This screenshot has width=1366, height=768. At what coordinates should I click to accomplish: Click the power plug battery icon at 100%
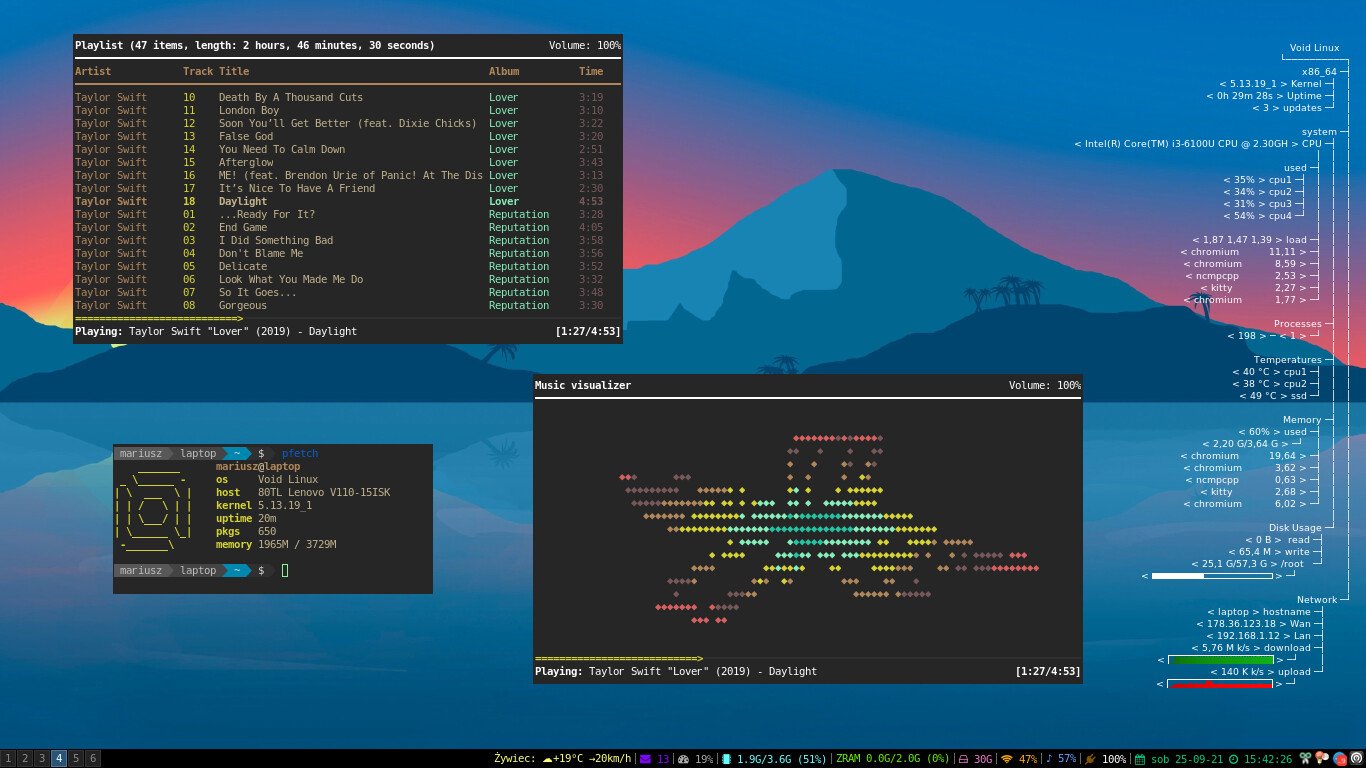(1090, 759)
